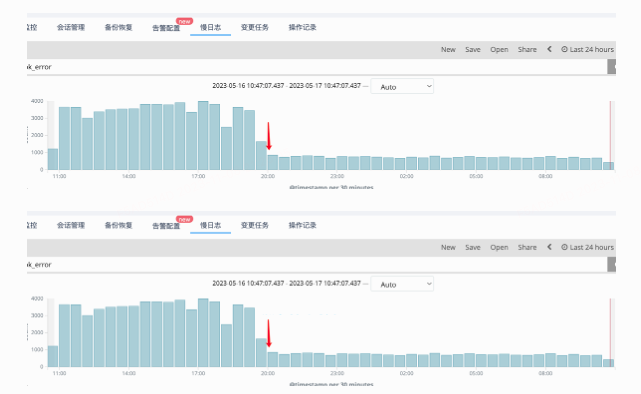Click New in the upper panel toolbar
Viewport: 641px width, 394px height.
pyautogui.click(x=448, y=49)
